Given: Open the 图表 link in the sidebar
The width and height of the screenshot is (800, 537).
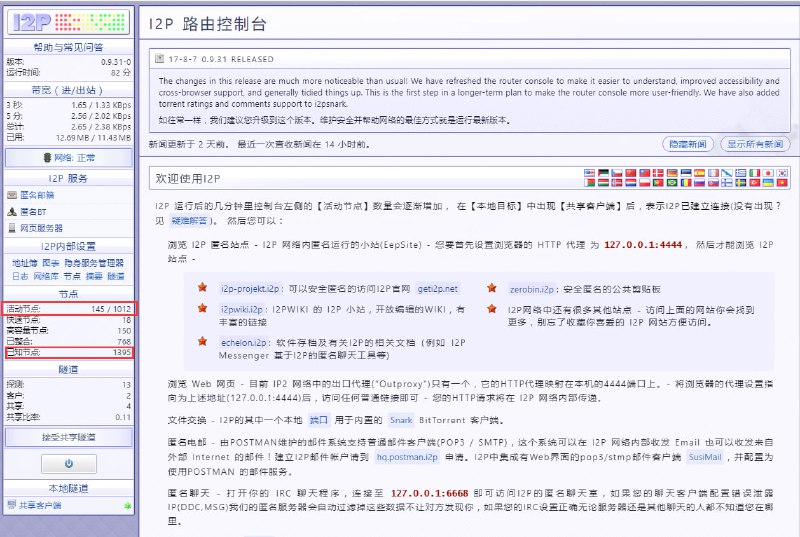Looking at the screenshot, I should pyautogui.click(x=51, y=263).
